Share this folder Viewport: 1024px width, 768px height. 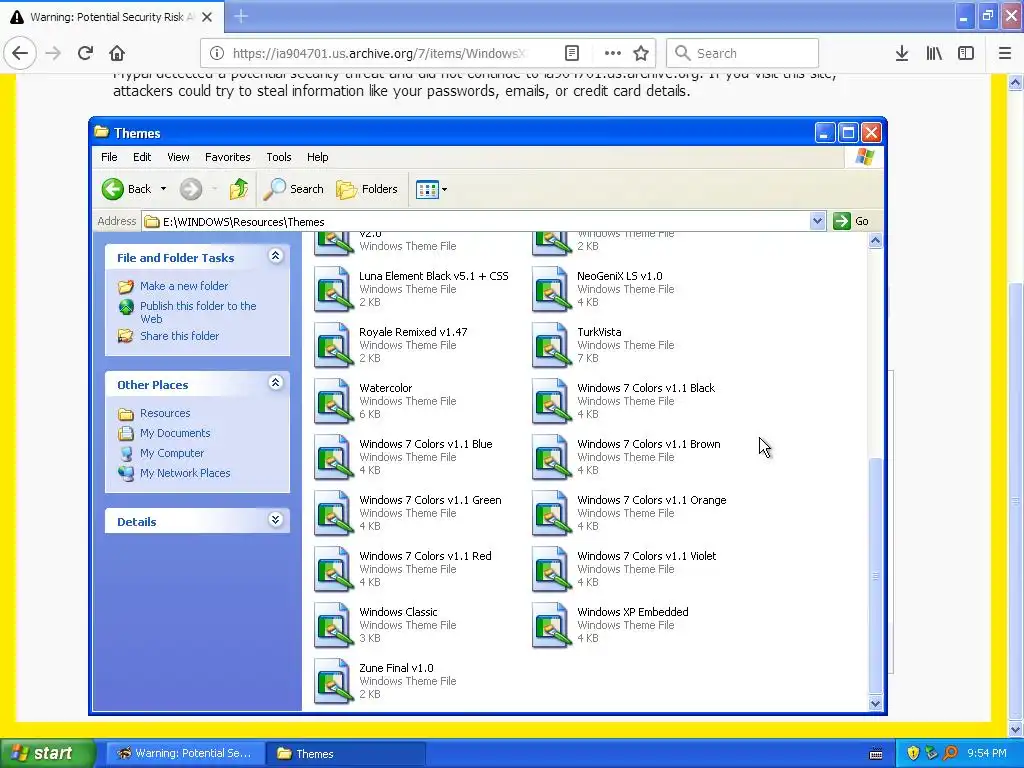180,336
